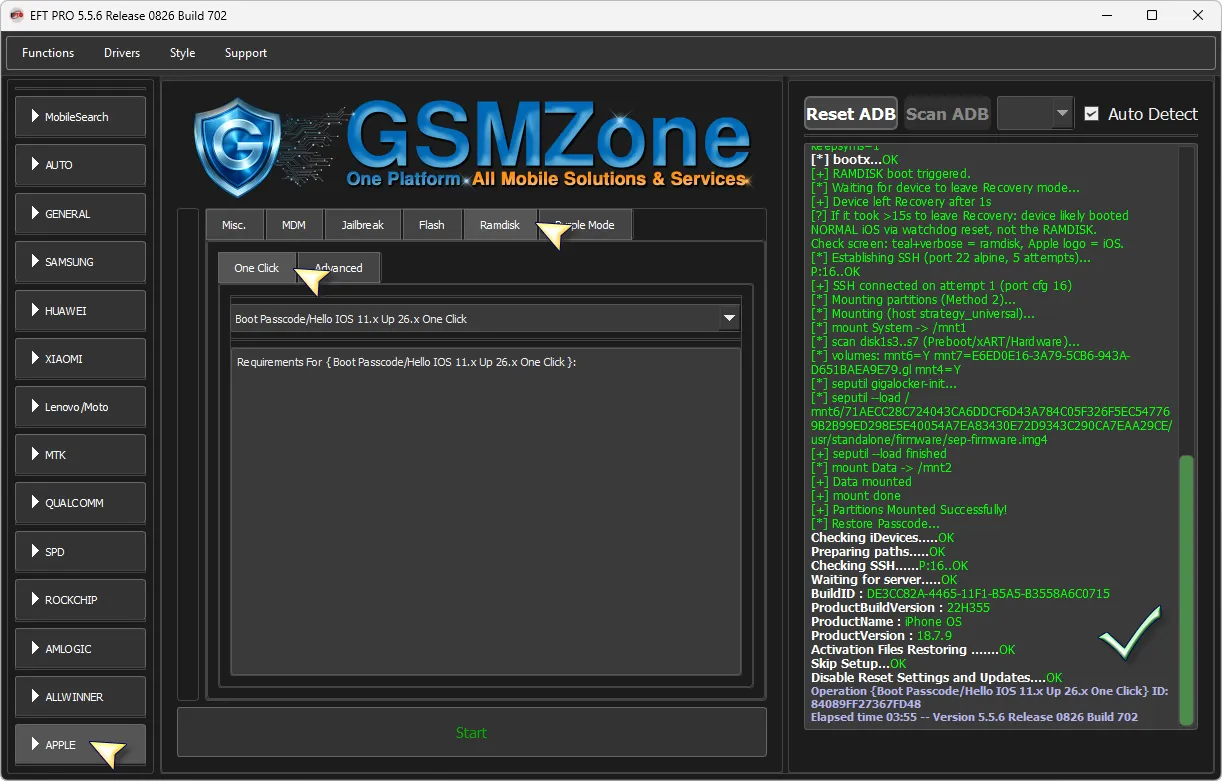Select the One Click sub-tab
Screen dimensions: 1222x781
257,268
